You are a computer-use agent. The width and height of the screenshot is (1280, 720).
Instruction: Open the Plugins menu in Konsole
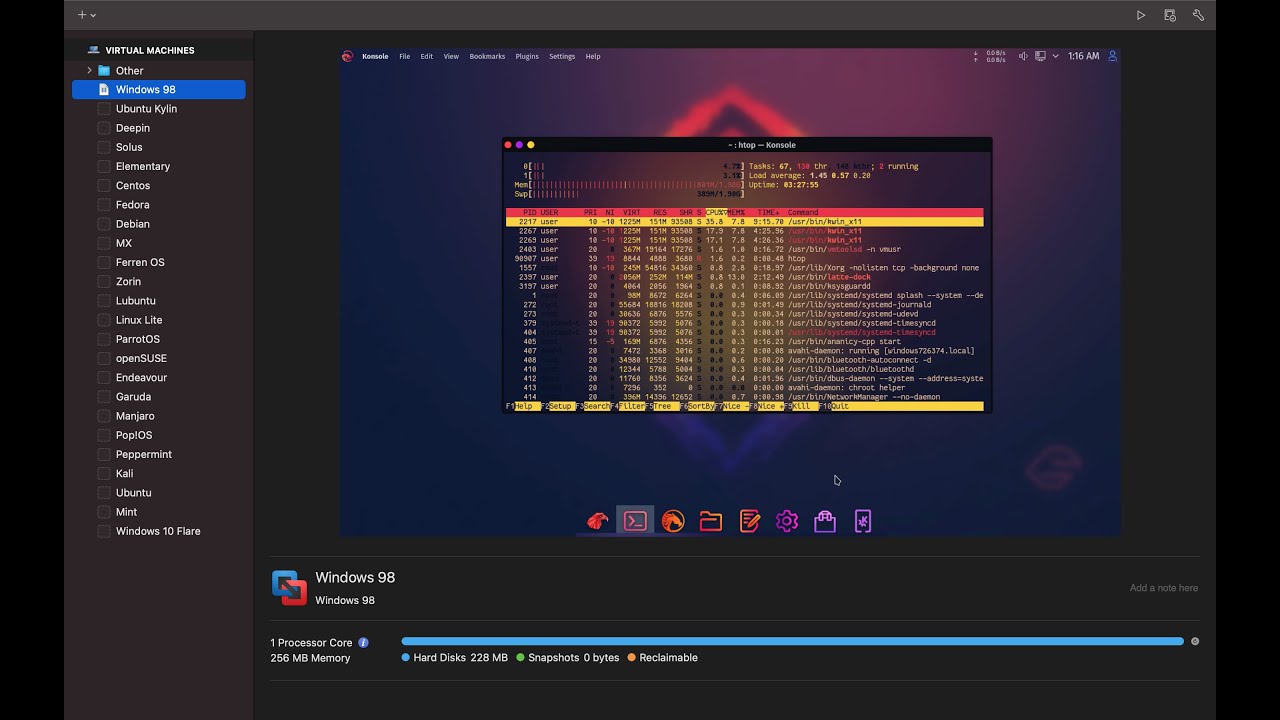pos(527,57)
